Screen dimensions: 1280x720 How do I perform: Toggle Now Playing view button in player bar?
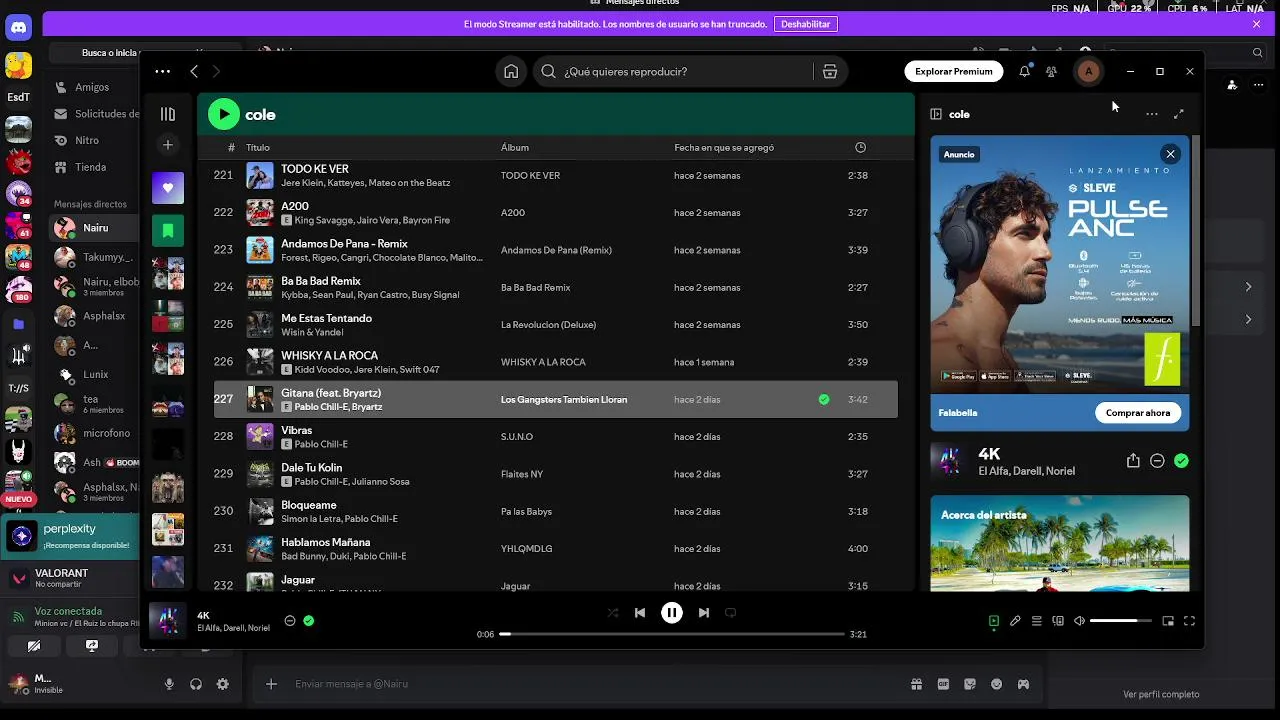pos(993,621)
